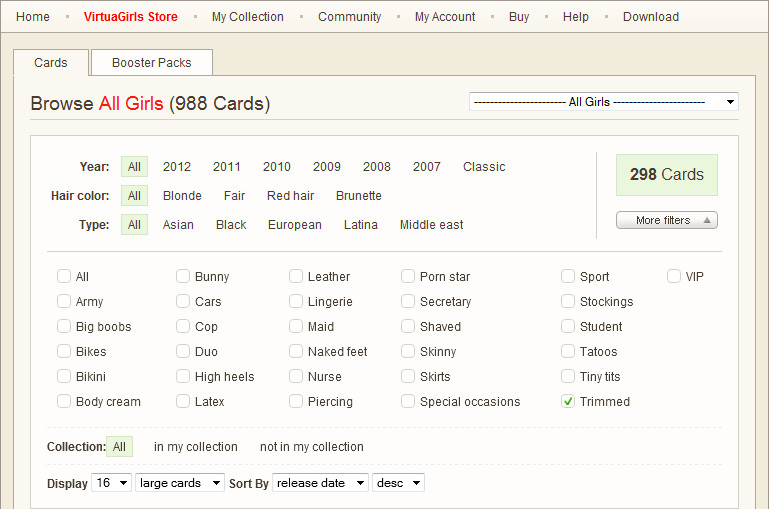Go to the Download page
The height and width of the screenshot is (509, 769).
(651, 17)
